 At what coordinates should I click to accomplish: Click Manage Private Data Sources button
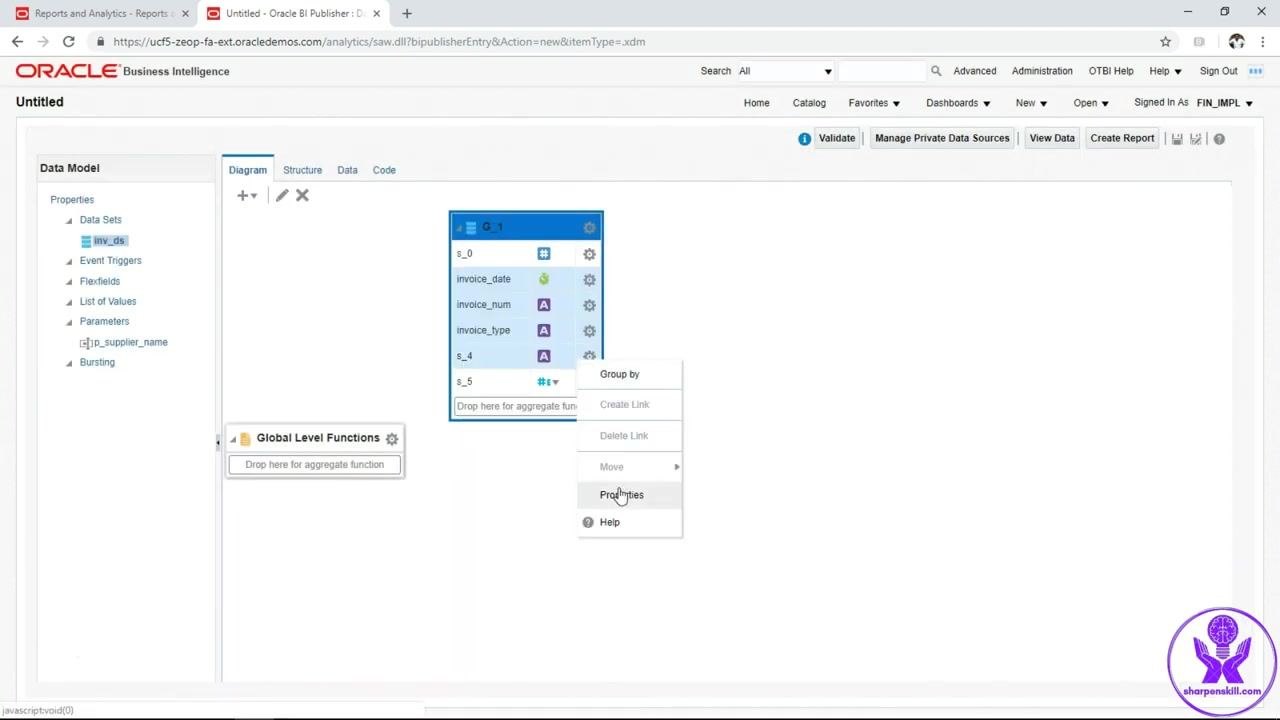pos(942,138)
